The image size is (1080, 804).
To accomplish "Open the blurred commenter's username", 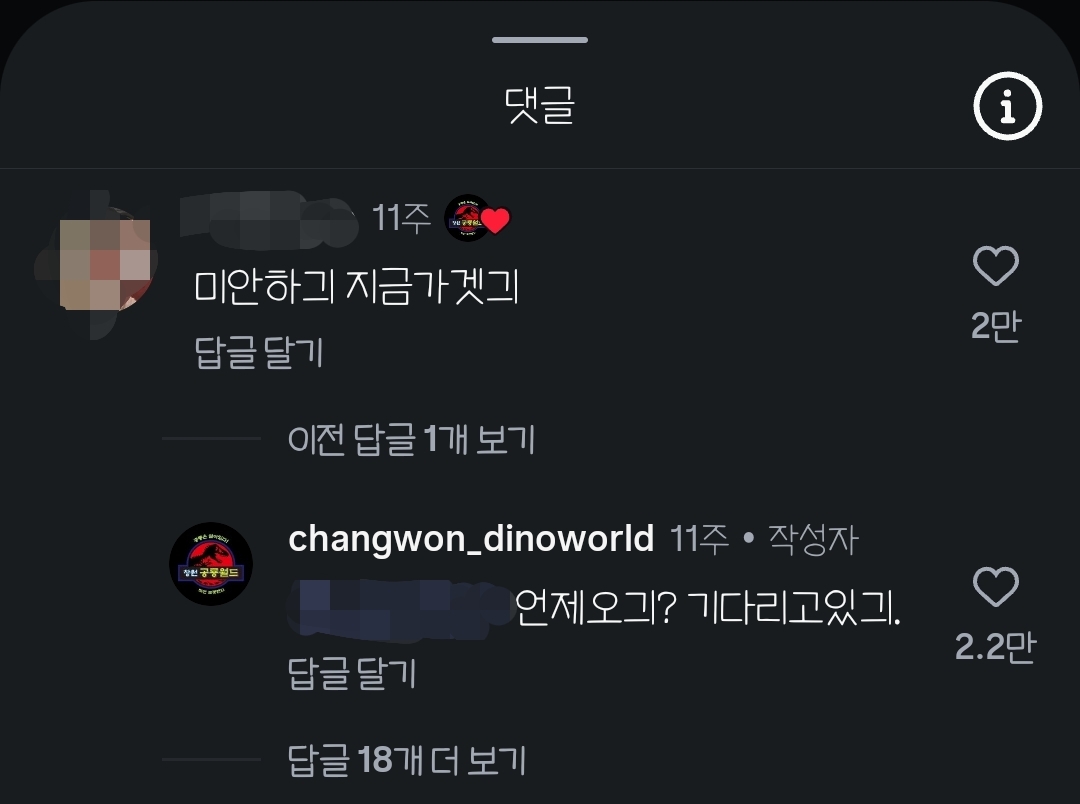I will pyautogui.click(x=269, y=219).
